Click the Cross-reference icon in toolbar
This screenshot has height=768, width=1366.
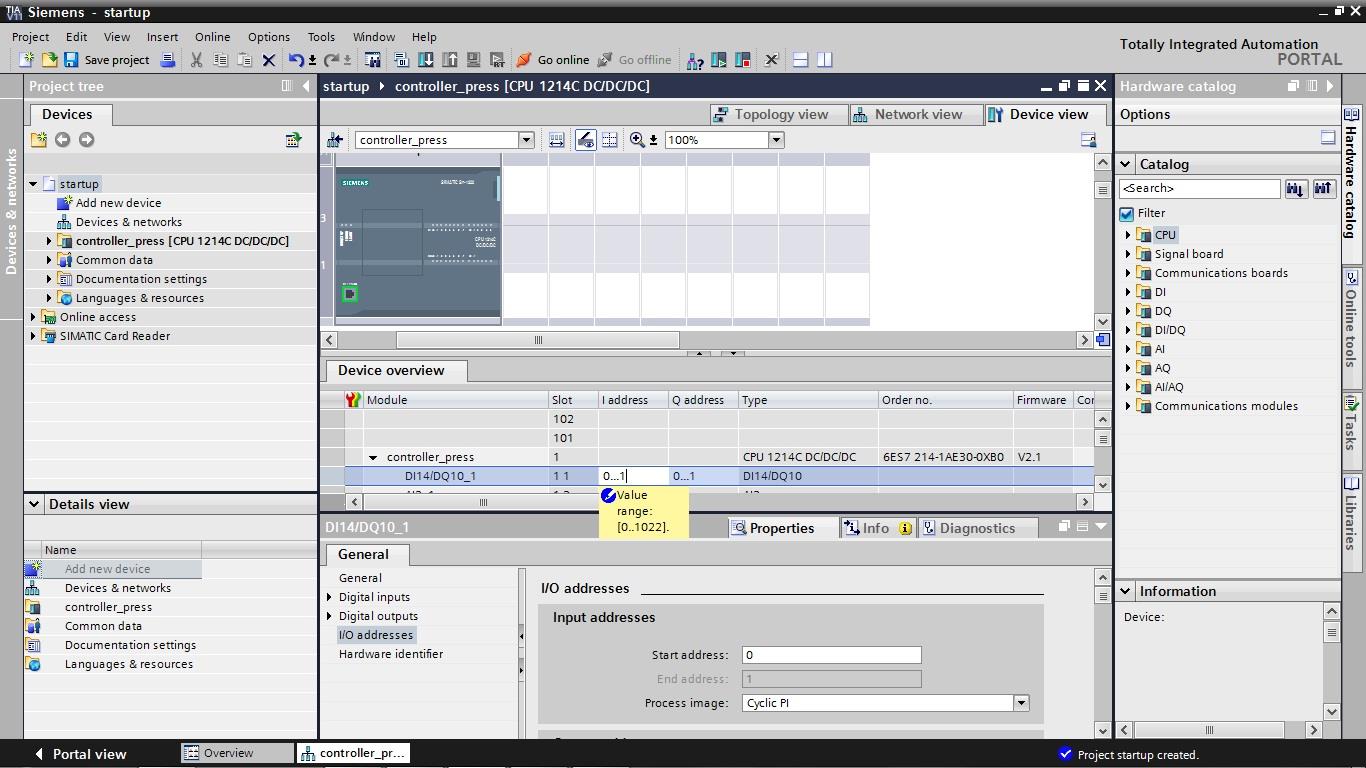click(772, 60)
